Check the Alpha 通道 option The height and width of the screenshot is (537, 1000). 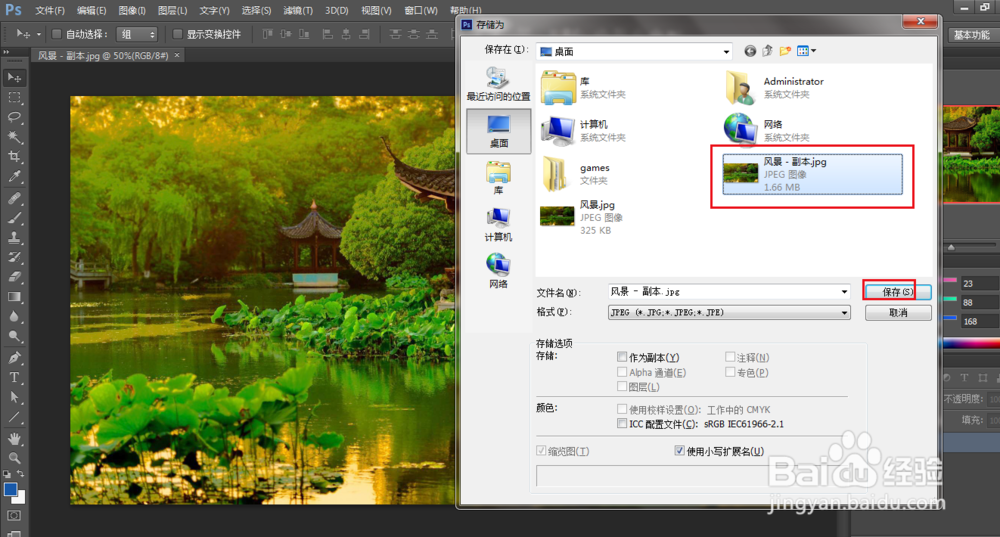[622, 372]
